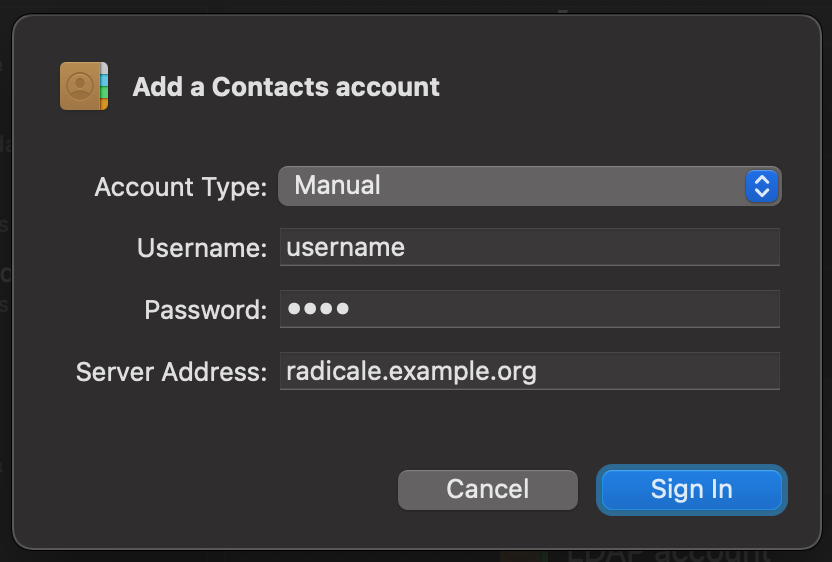The height and width of the screenshot is (562, 832).
Task: Place cursor in 'radicale.example.org' text
Action: 411,371
